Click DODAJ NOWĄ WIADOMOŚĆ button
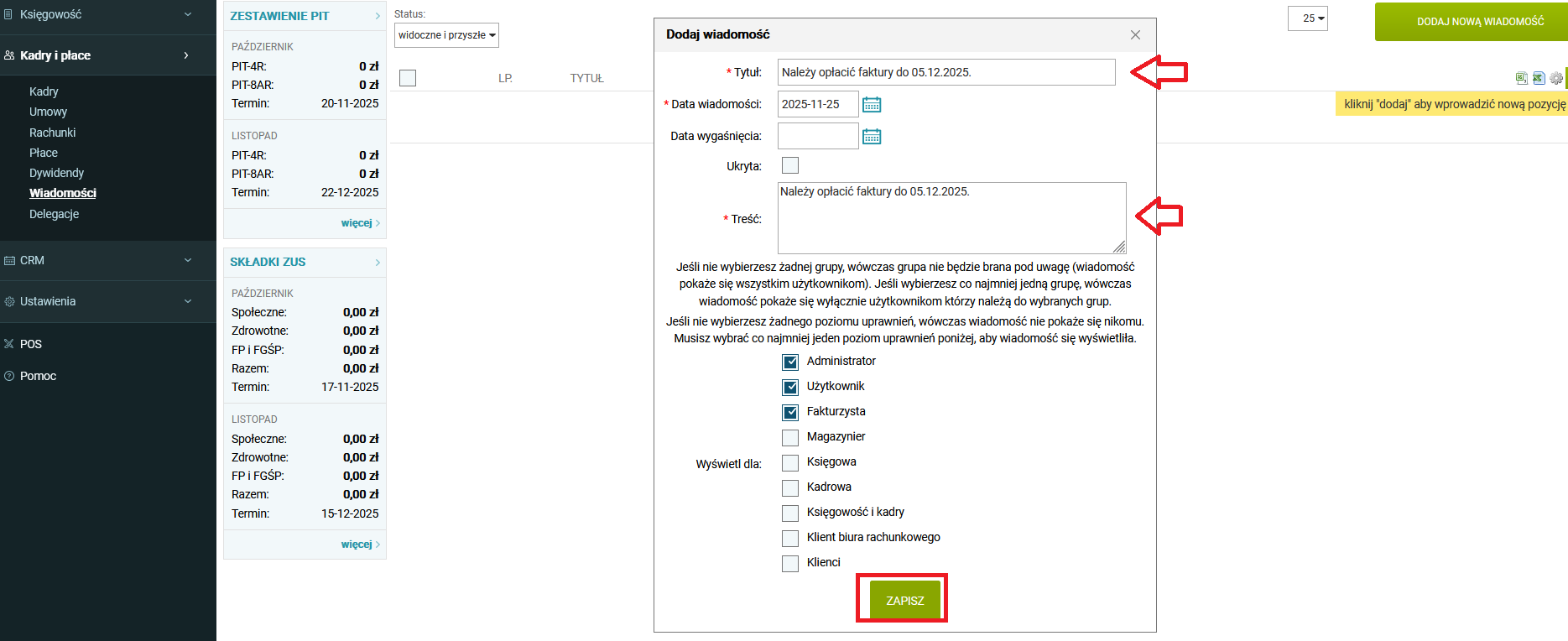Viewport: 1568px width, 641px height. coord(1479,22)
